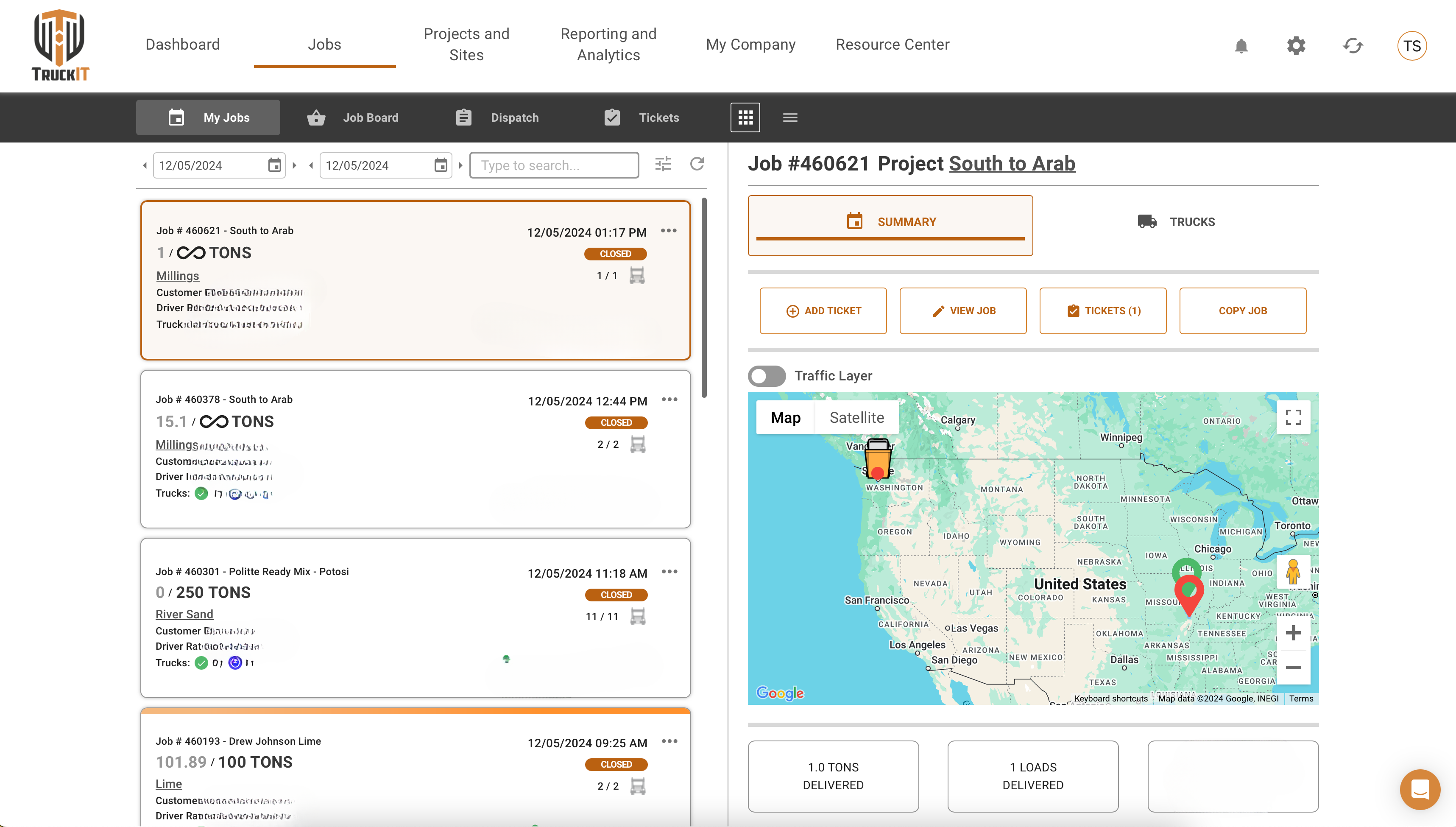
Task: Switch map to Satellite view
Action: [856, 417]
